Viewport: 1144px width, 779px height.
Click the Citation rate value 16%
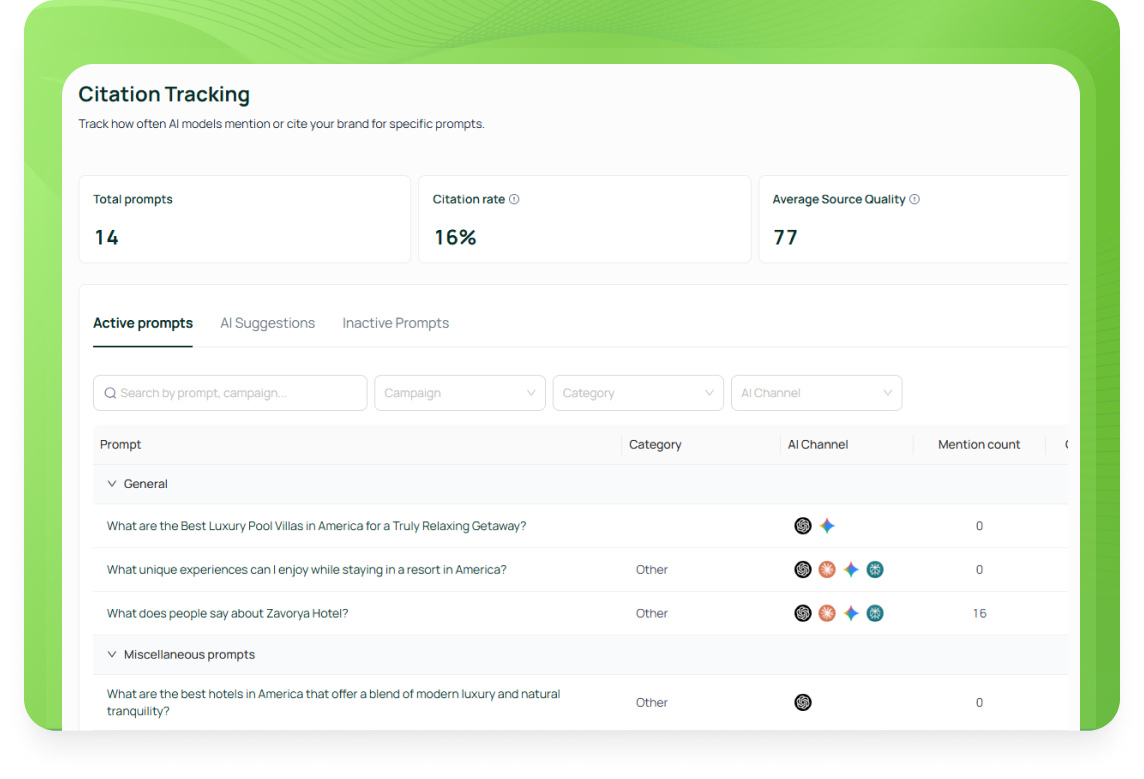pyautogui.click(x=455, y=237)
